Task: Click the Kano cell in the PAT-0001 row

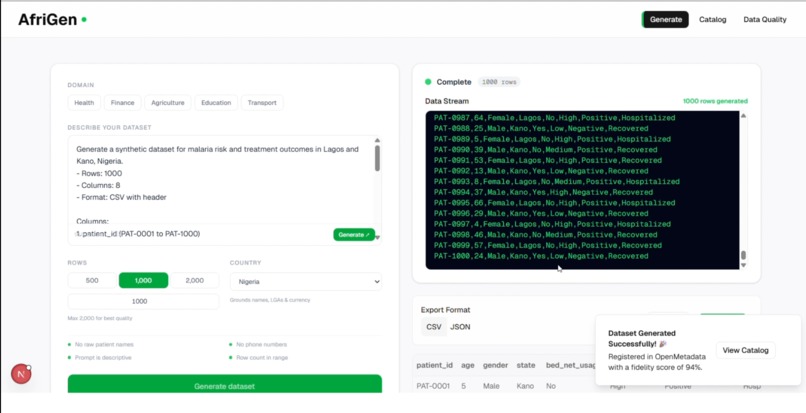Action: (x=525, y=386)
